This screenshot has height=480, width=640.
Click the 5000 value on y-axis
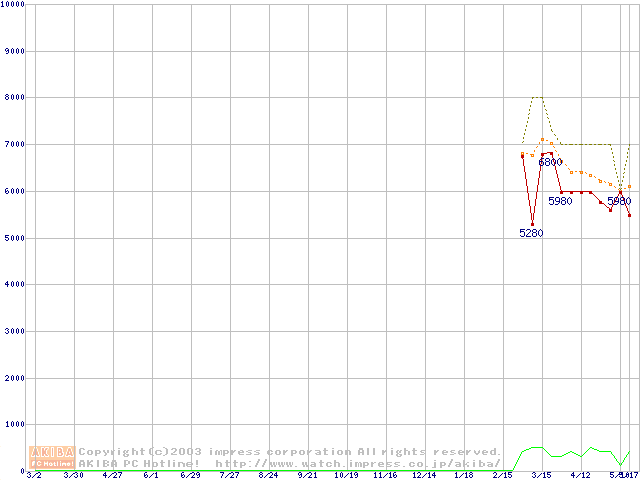[14, 238]
